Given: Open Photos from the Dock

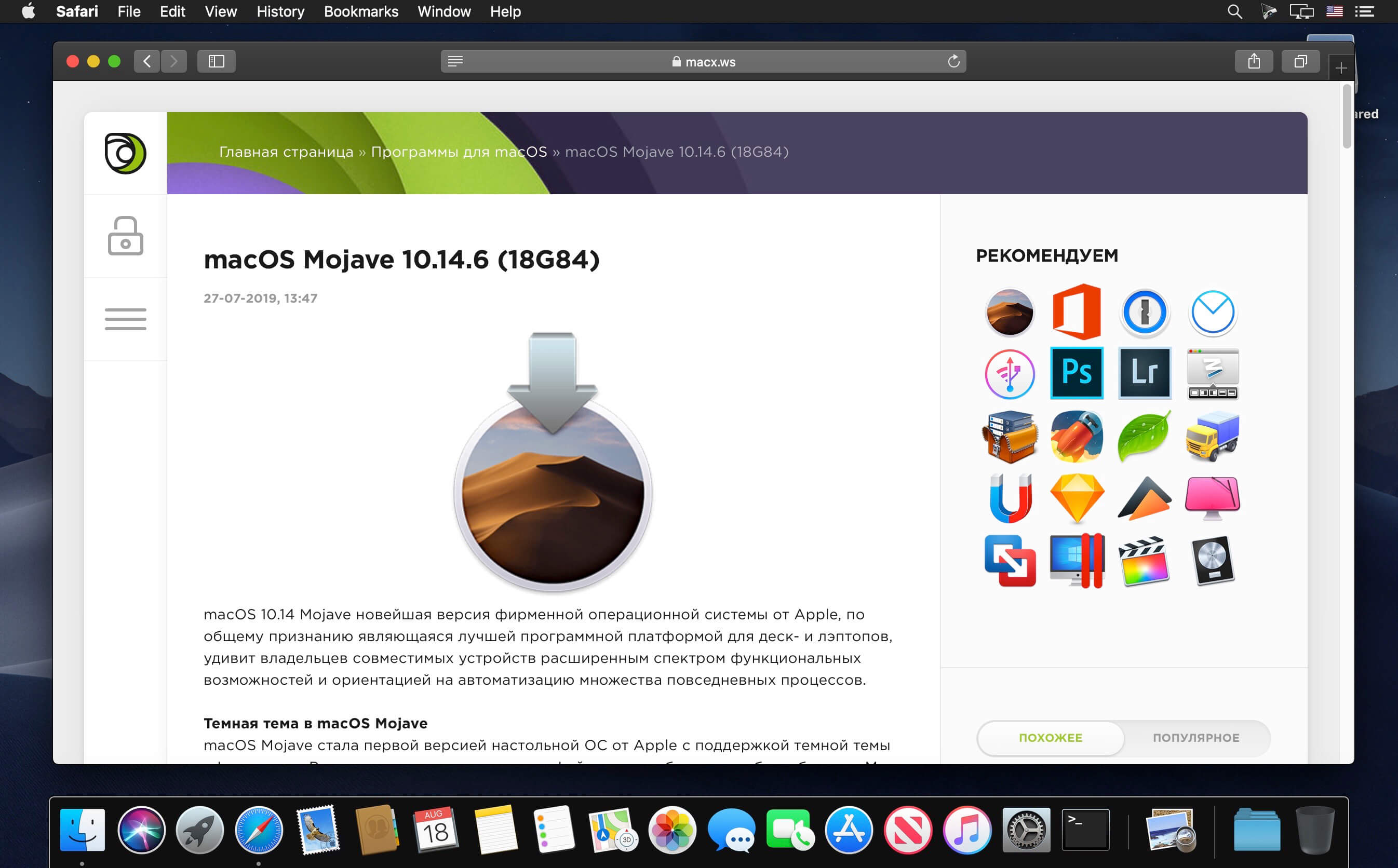Looking at the screenshot, I should coord(673,830).
